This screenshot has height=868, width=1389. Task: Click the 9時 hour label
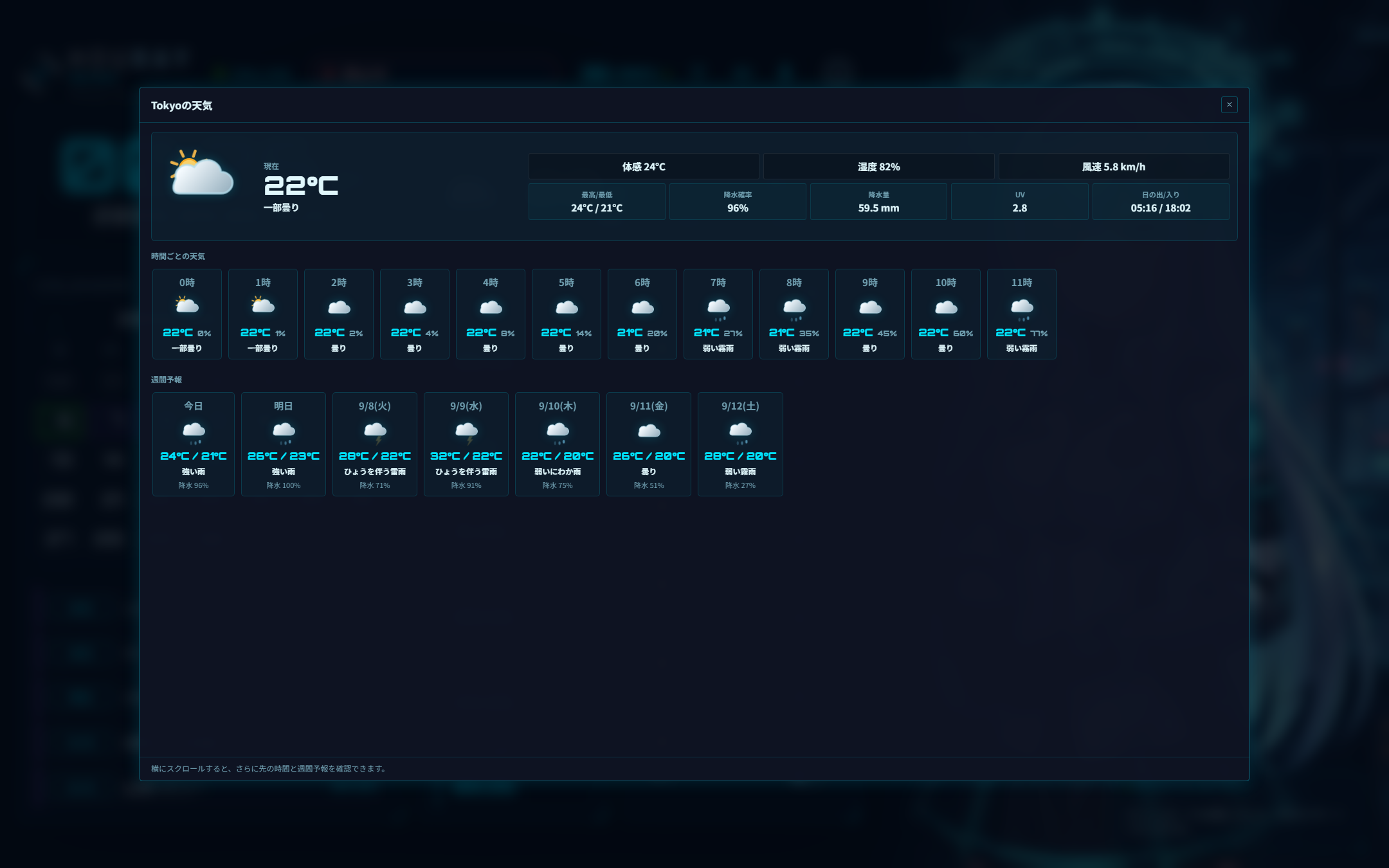(x=870, y=283)
